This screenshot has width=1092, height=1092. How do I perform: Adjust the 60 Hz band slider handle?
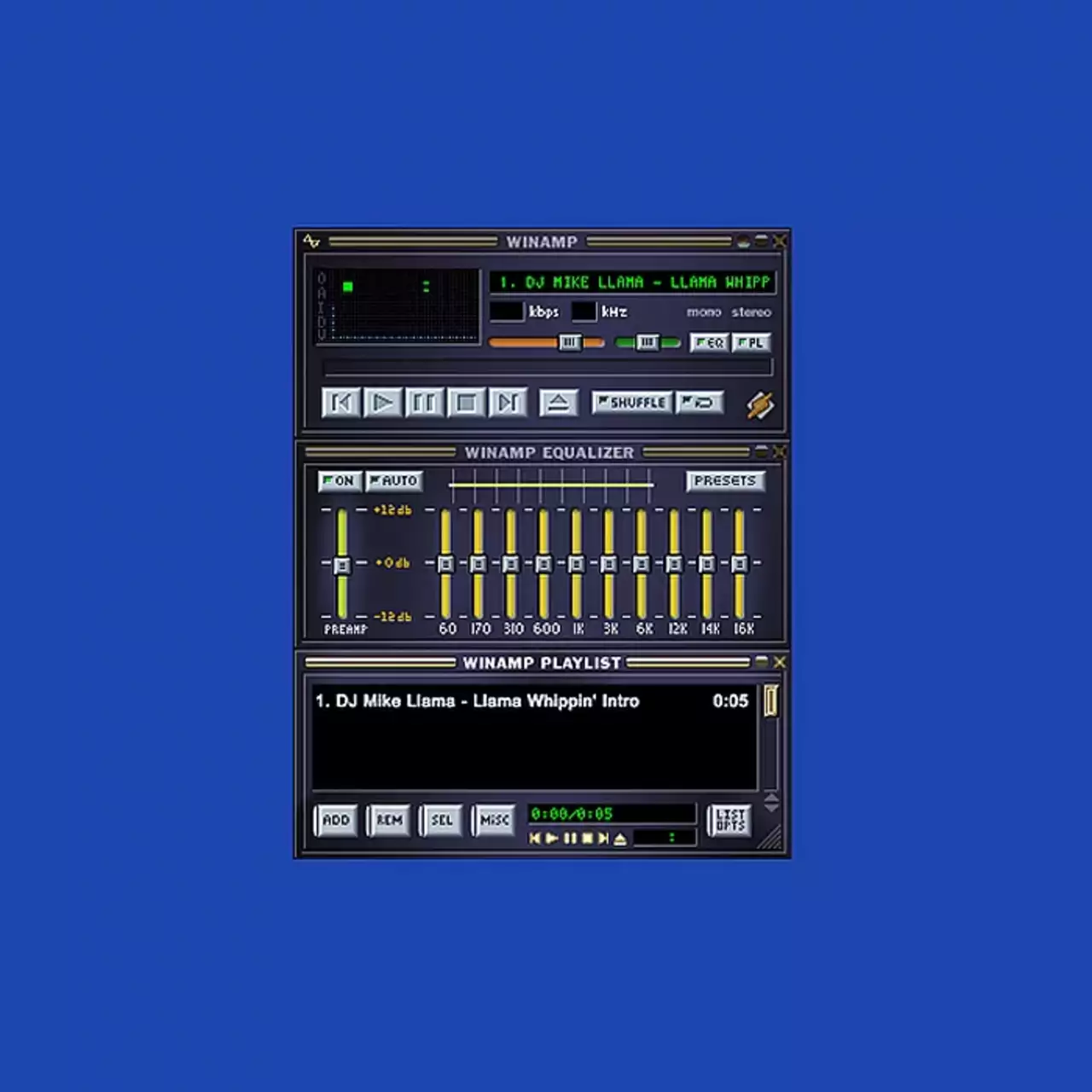pos(445,564)
